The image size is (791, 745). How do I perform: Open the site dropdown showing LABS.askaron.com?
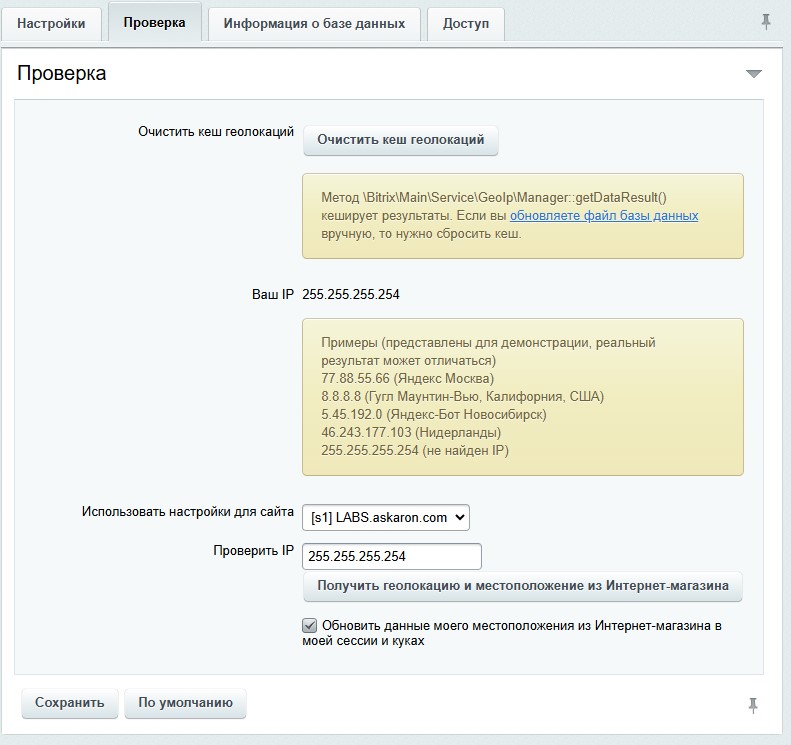(385, 517)
